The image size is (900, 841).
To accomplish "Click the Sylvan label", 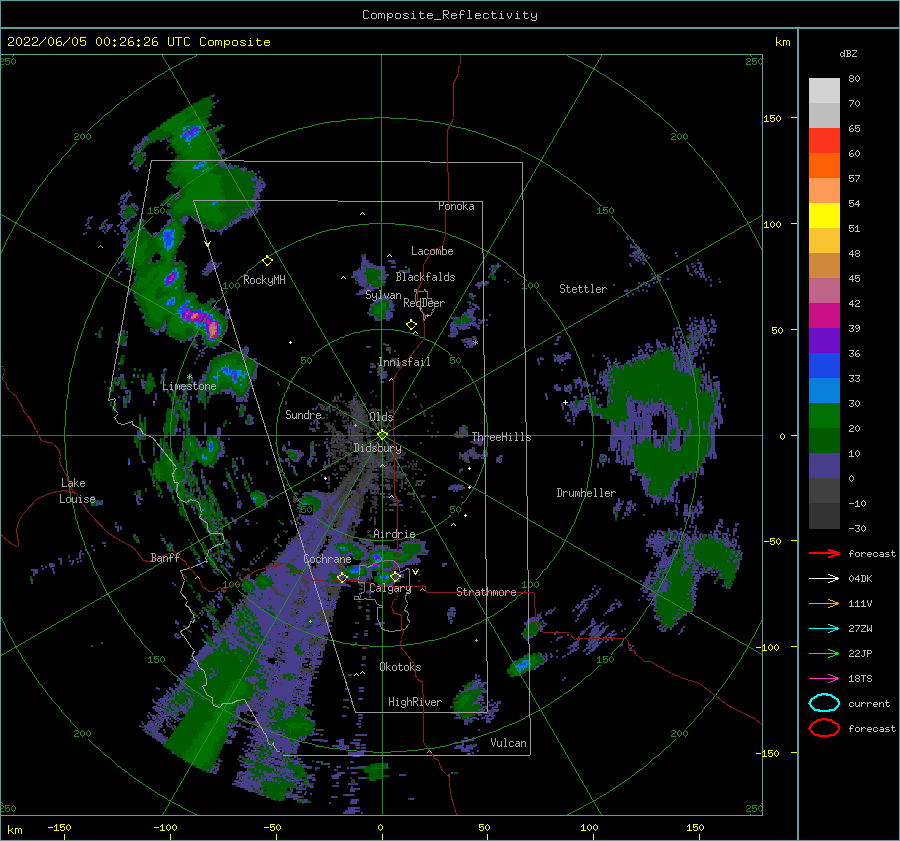I will pos(383,295).
